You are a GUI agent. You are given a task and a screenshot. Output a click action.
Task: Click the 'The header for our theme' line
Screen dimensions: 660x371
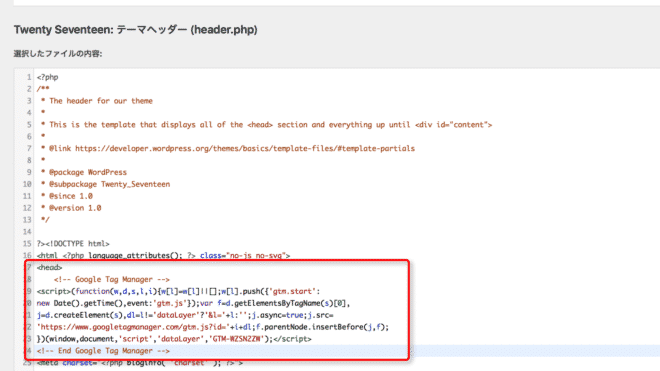coord(97,101)
